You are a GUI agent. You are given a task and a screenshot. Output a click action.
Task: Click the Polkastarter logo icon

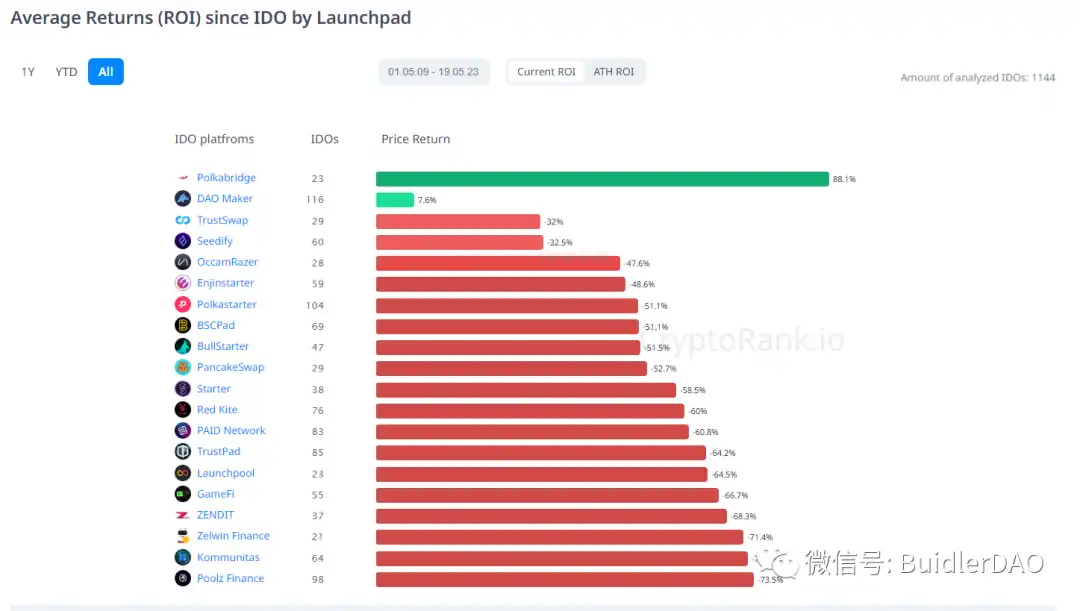click(183, 304)
